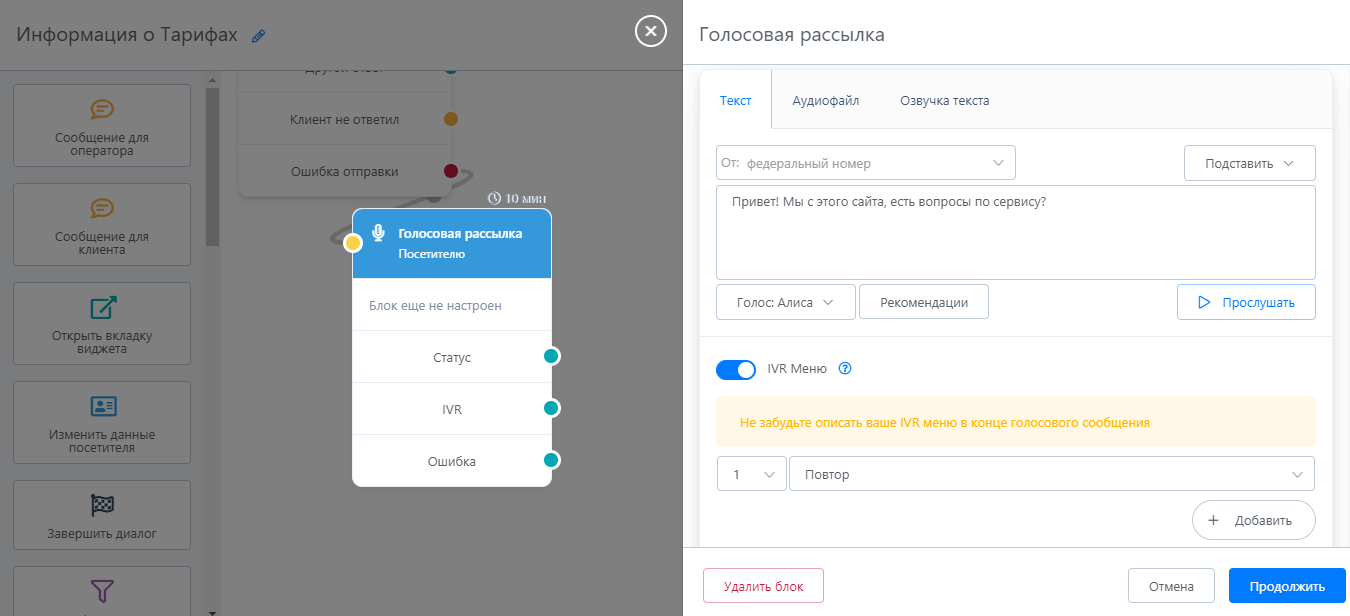Select the 'Завершить диалог' flag icon
This screenshot has width=1350, height=616.
[102, 505]
